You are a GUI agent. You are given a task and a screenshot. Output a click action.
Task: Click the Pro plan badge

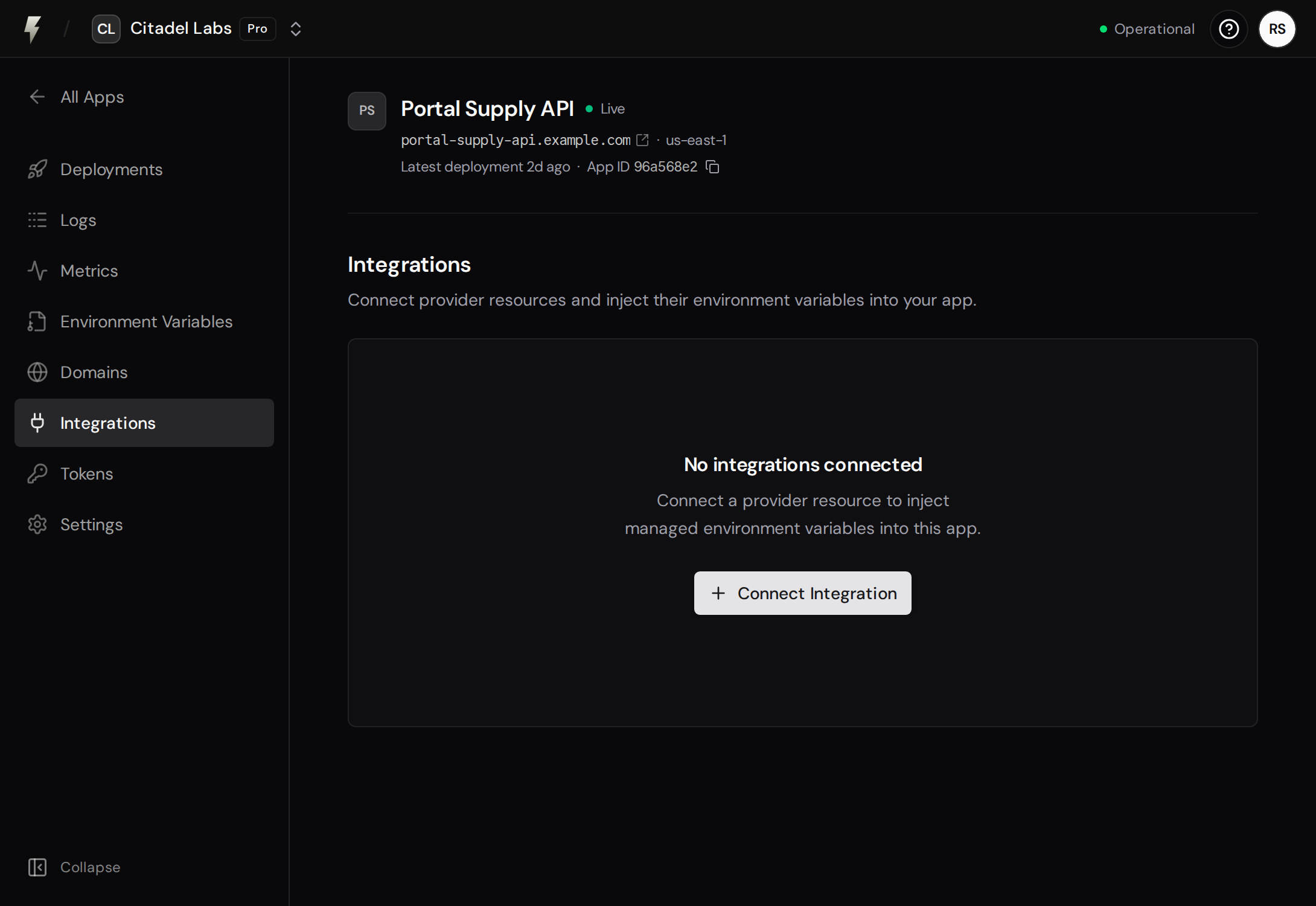point(258,29)
